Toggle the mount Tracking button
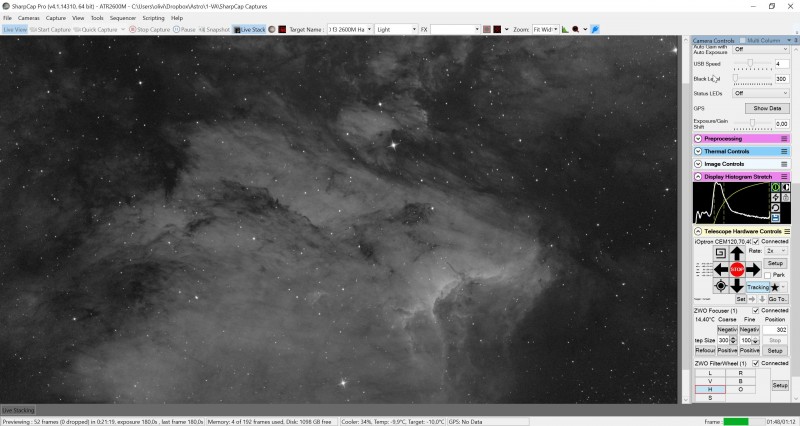800x426 pixels. point(758,287)
